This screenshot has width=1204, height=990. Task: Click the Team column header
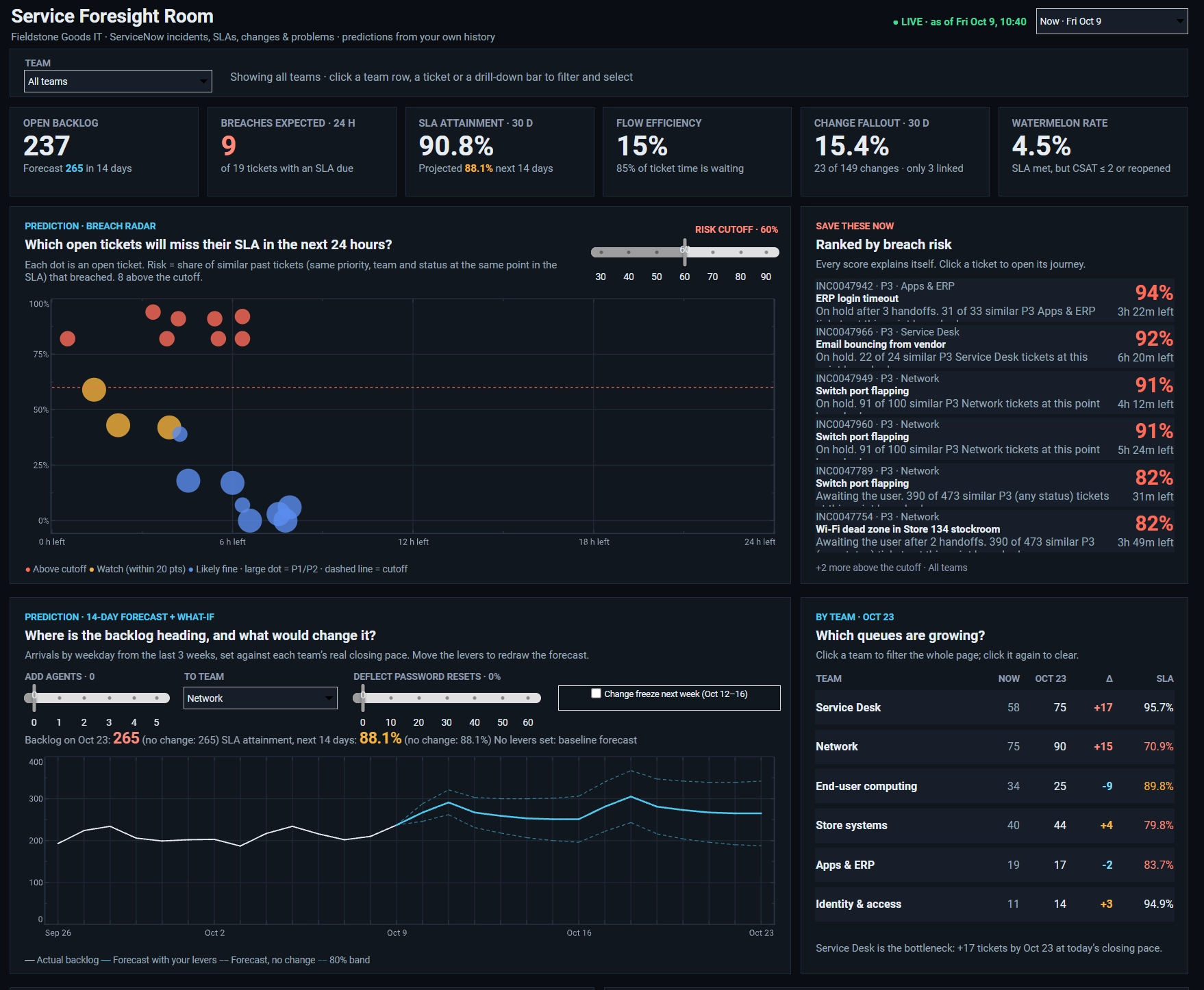tap(829, 678)
